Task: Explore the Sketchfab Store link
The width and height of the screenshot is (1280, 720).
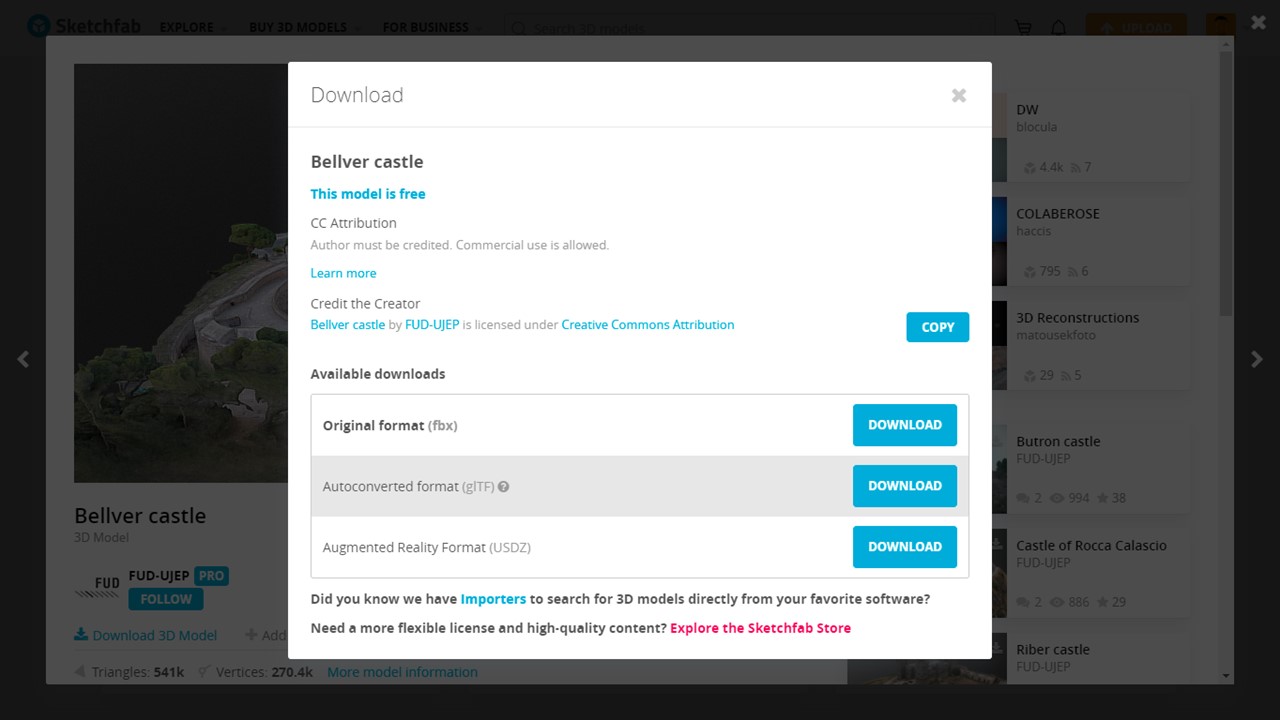Action: (760, 628)
